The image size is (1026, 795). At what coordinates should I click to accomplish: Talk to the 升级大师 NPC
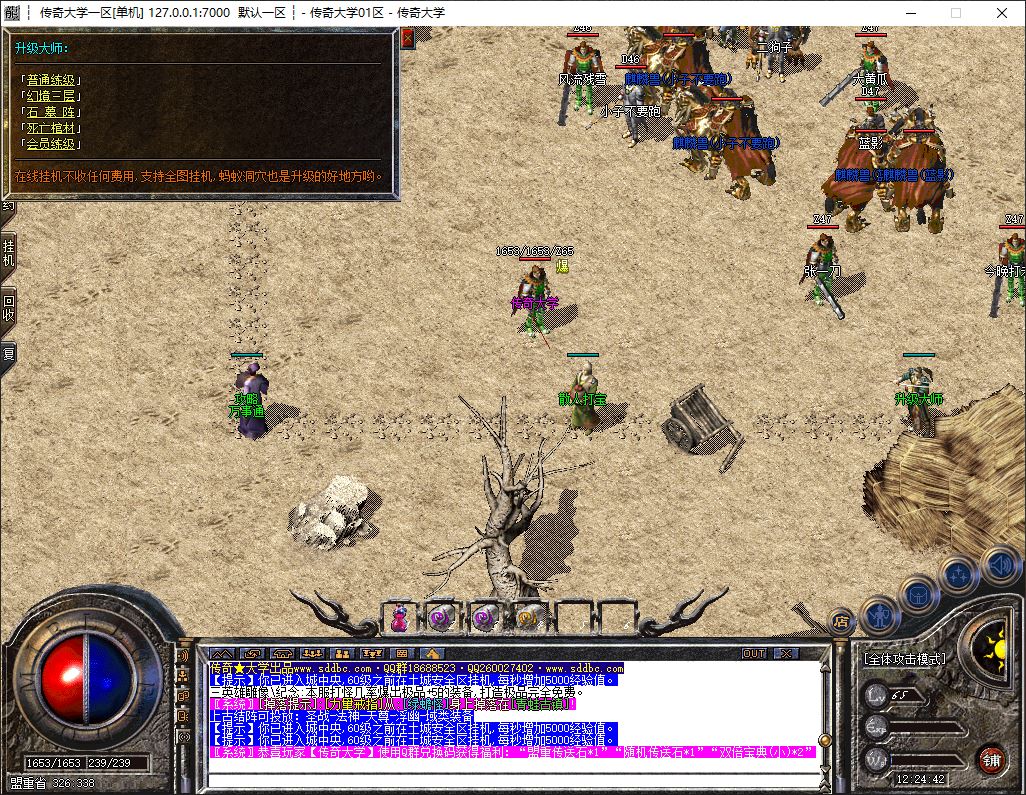(x=919, y=398)
